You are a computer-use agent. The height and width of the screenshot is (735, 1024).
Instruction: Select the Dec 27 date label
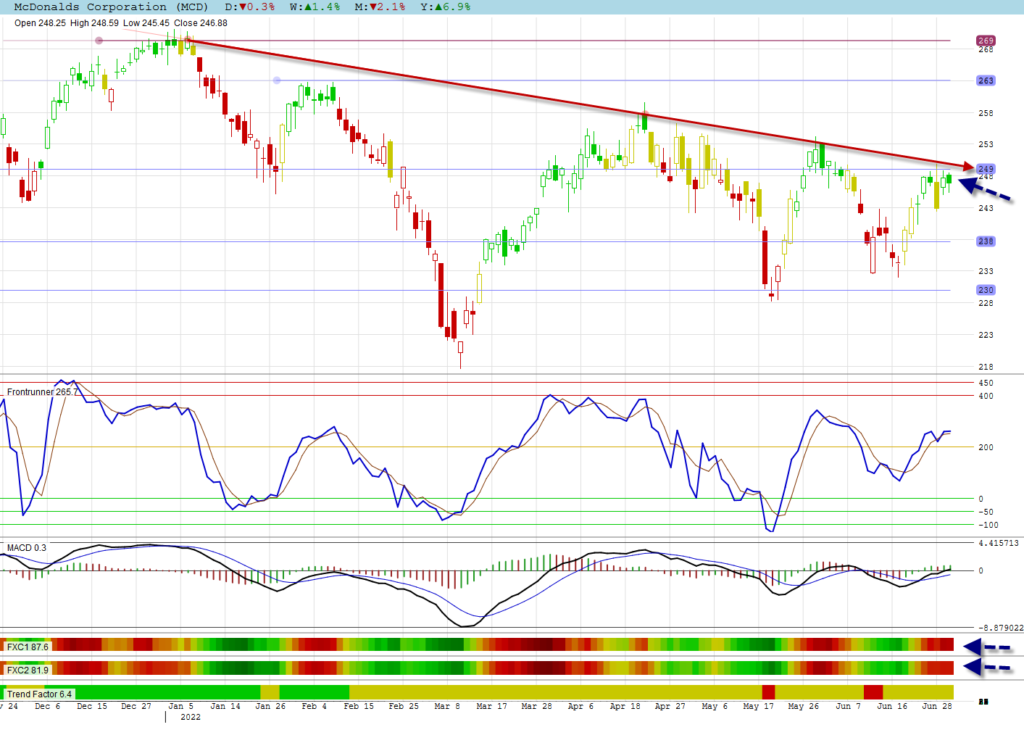136,706
